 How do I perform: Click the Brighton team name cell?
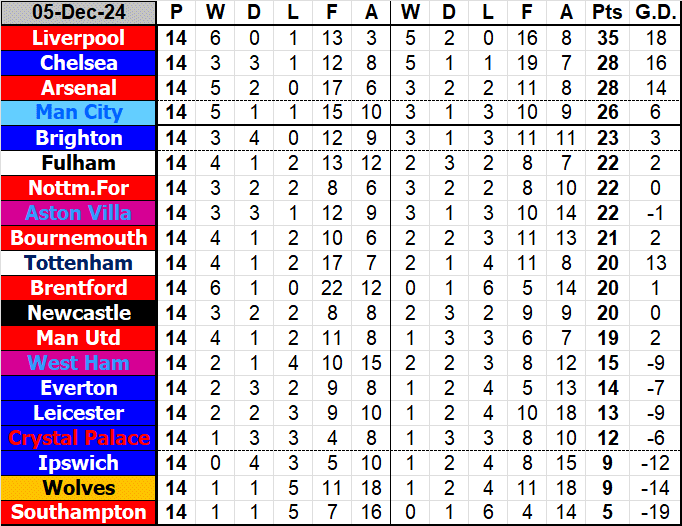[x=79, y=138]
